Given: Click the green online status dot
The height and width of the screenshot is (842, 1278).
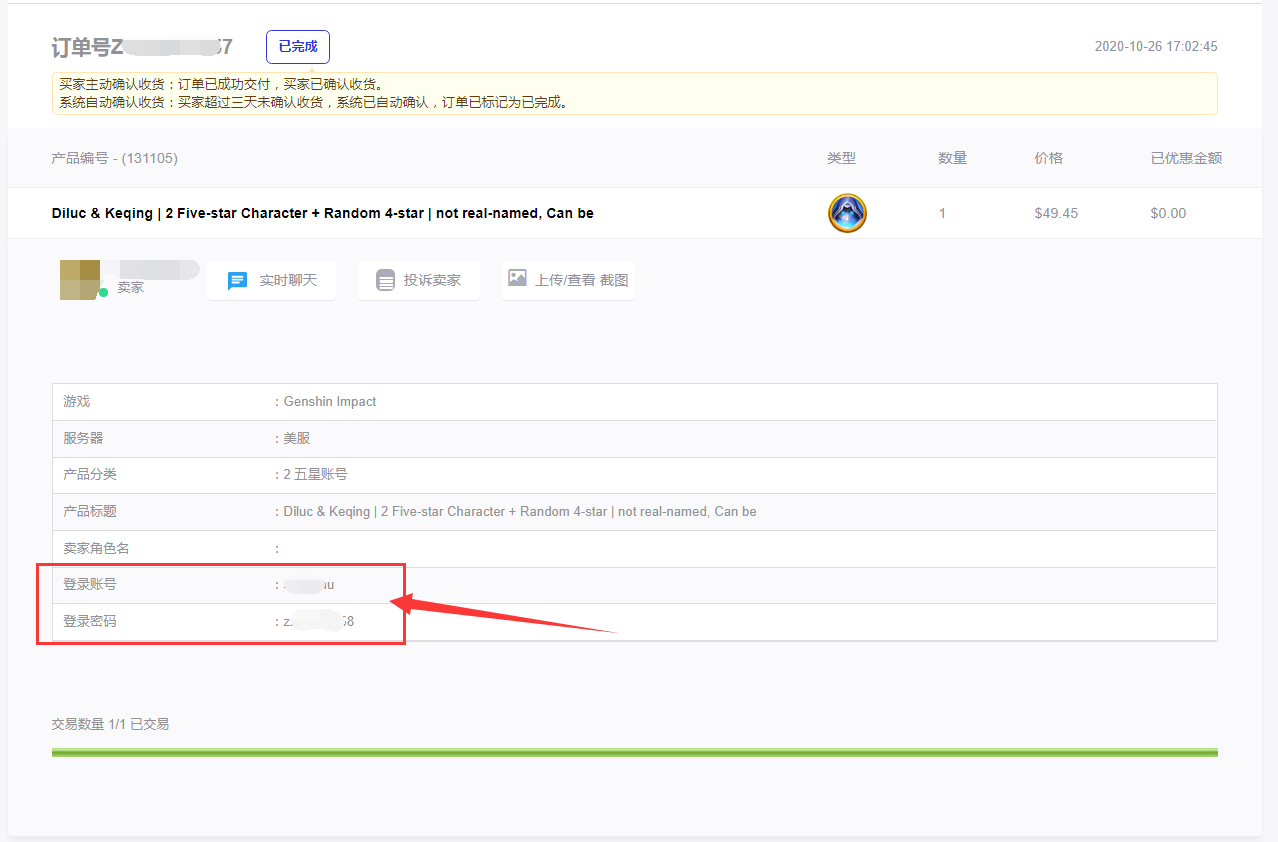Looking at the screenshot, I should pyautogui.click(x=103, y=292).
